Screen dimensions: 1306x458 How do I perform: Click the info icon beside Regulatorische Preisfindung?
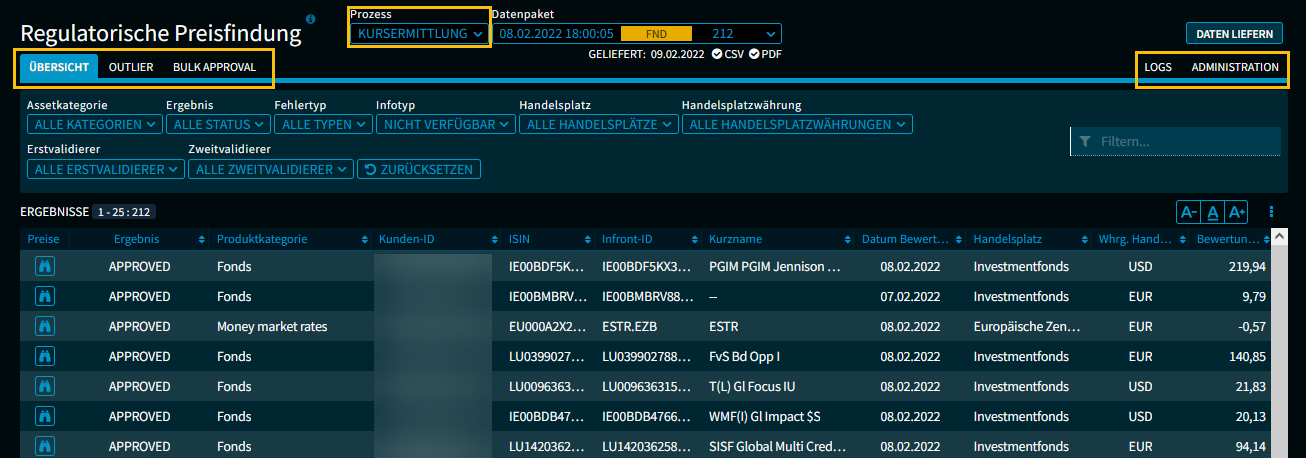click(x=310, y=19)
